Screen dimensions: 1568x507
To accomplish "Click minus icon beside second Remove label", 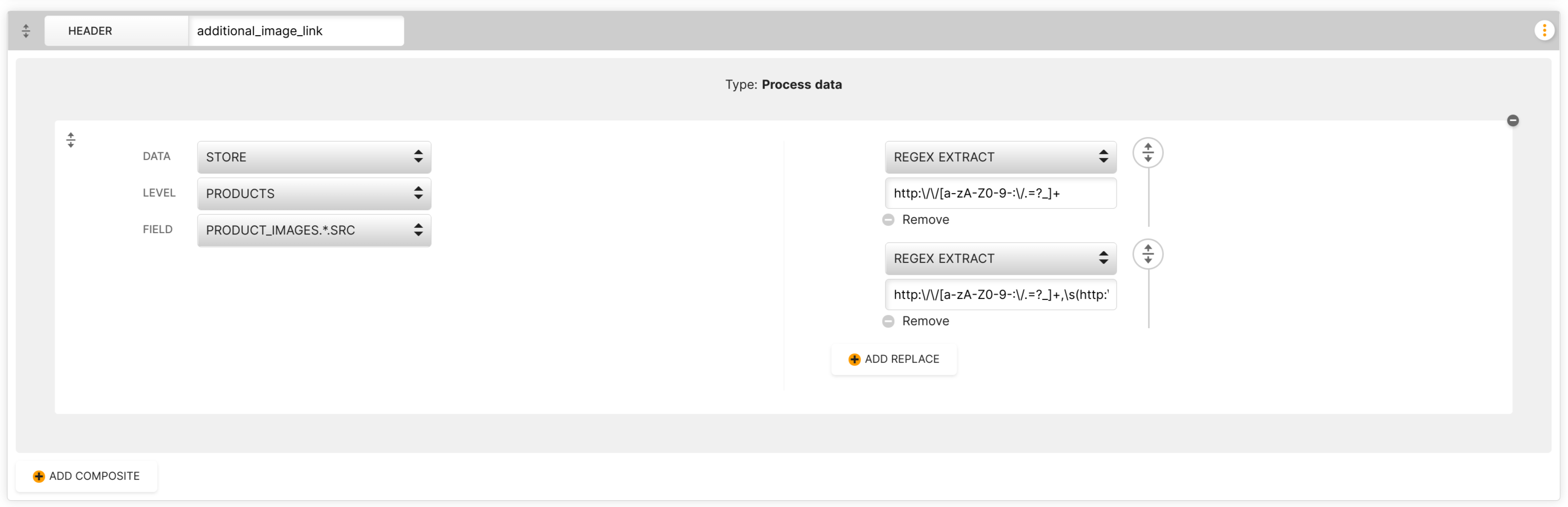I will pos(888,322).
